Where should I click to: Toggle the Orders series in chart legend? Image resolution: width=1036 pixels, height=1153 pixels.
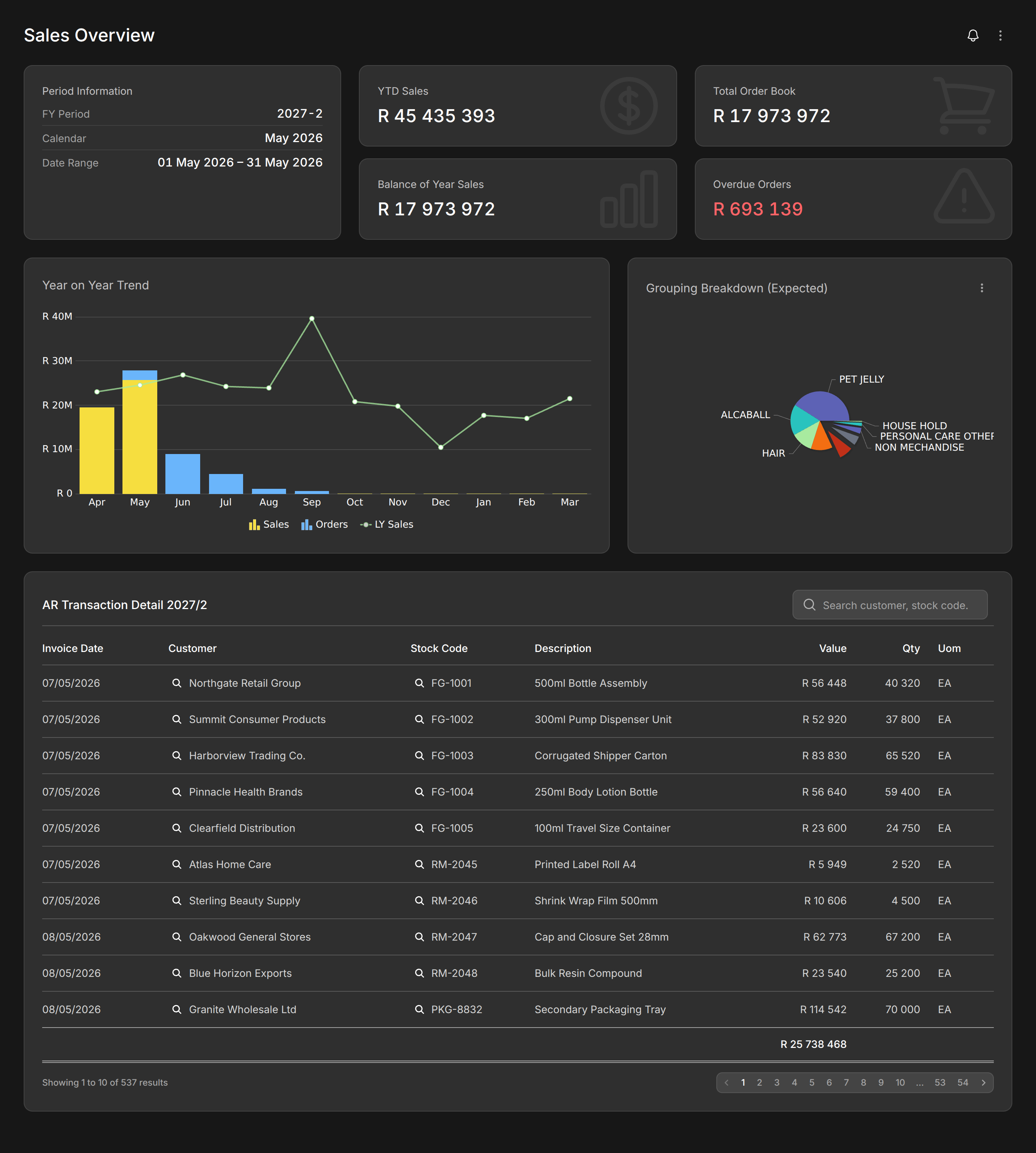pos(324,524)
